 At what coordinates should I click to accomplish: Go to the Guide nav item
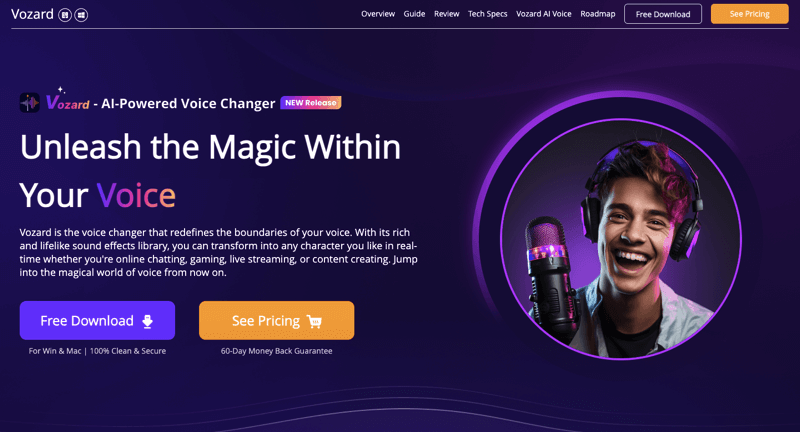414,14
